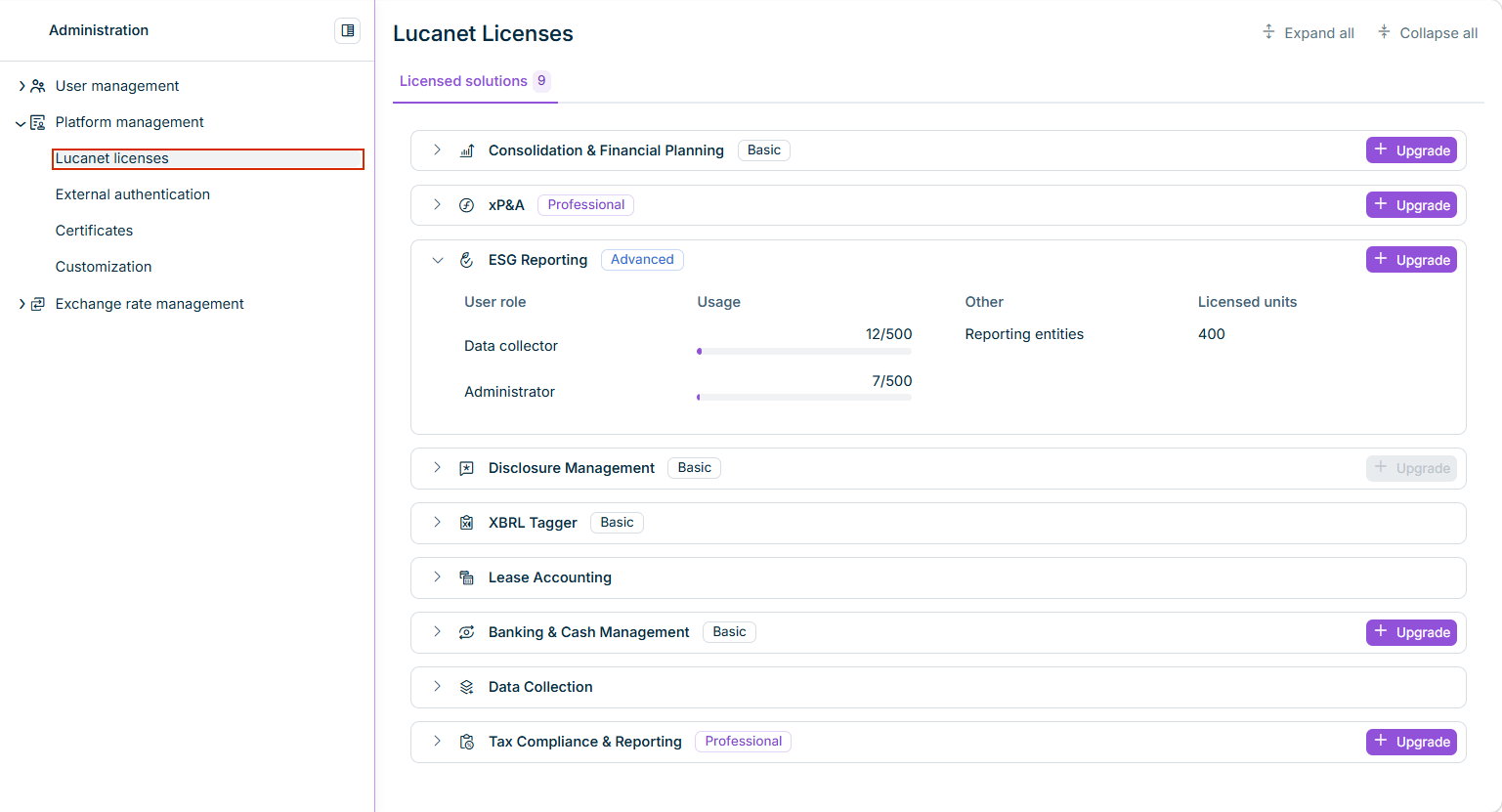Image resolution: width=1502 pixels, height=812 pixels.
Task: Click the count badge 9 on tab
Action: pyautogui.click(x=541, y=81)
